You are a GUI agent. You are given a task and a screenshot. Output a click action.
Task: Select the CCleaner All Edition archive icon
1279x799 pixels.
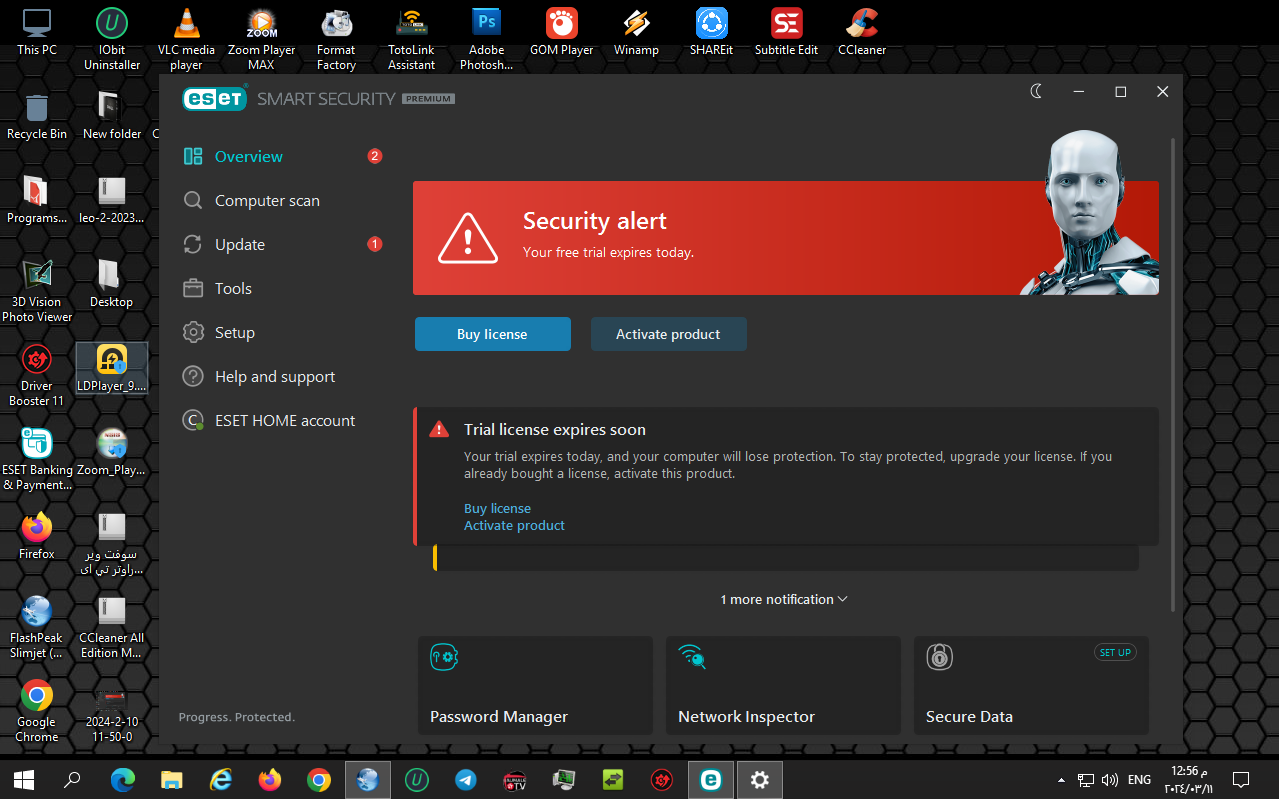tap(112, 627)
